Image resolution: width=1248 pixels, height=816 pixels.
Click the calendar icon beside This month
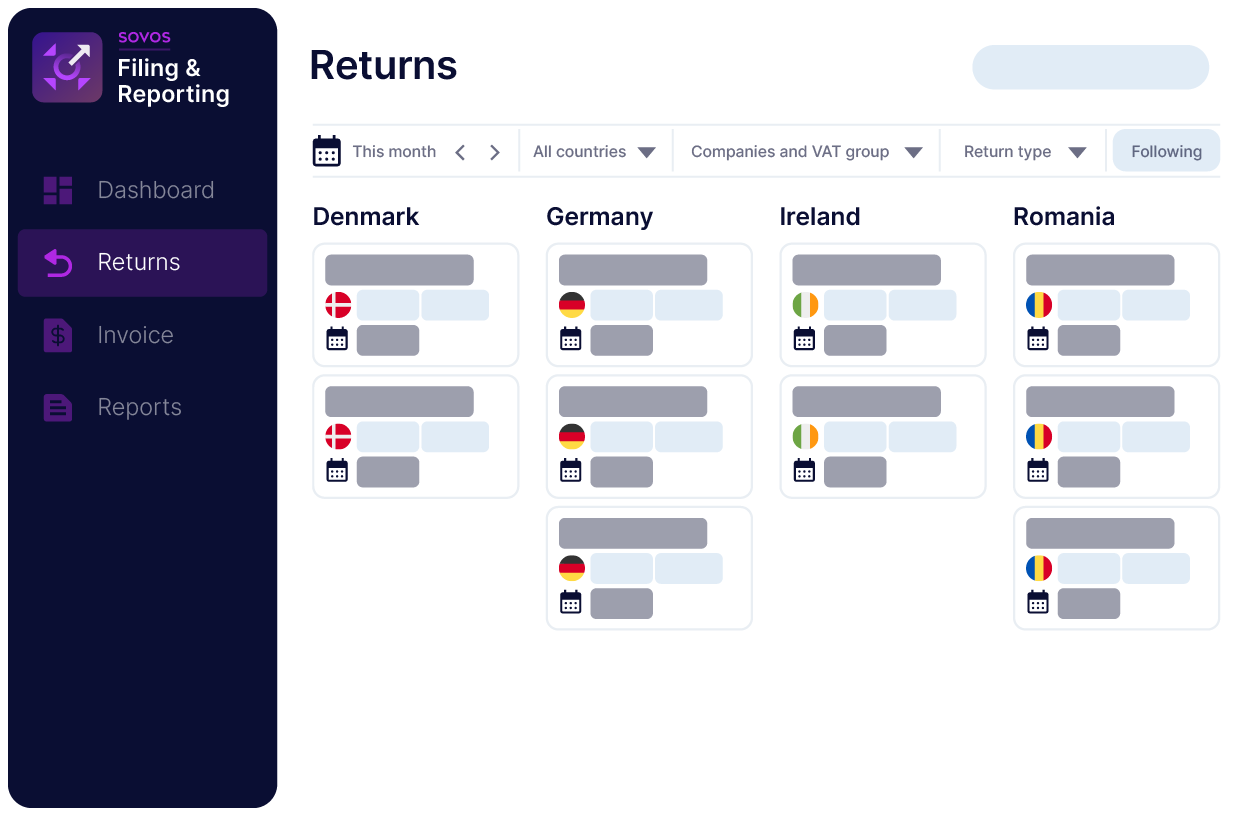[327, 151]
